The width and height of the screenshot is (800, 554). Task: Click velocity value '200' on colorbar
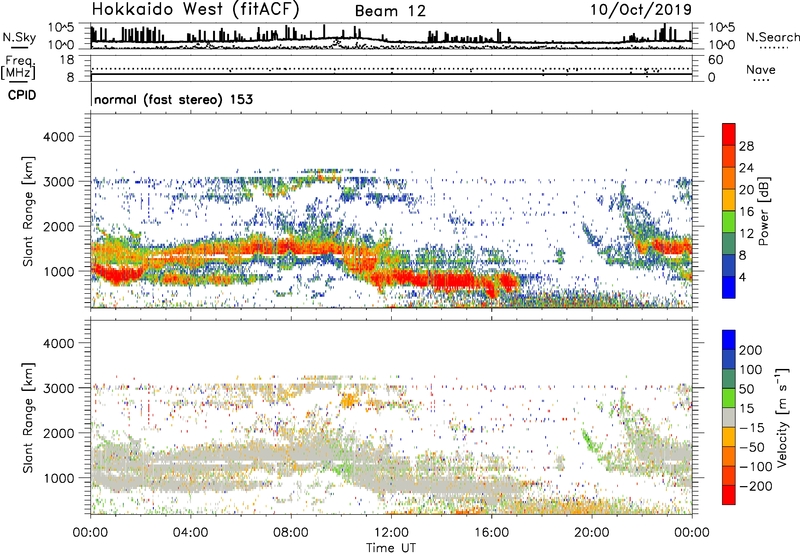click(751, 350)
